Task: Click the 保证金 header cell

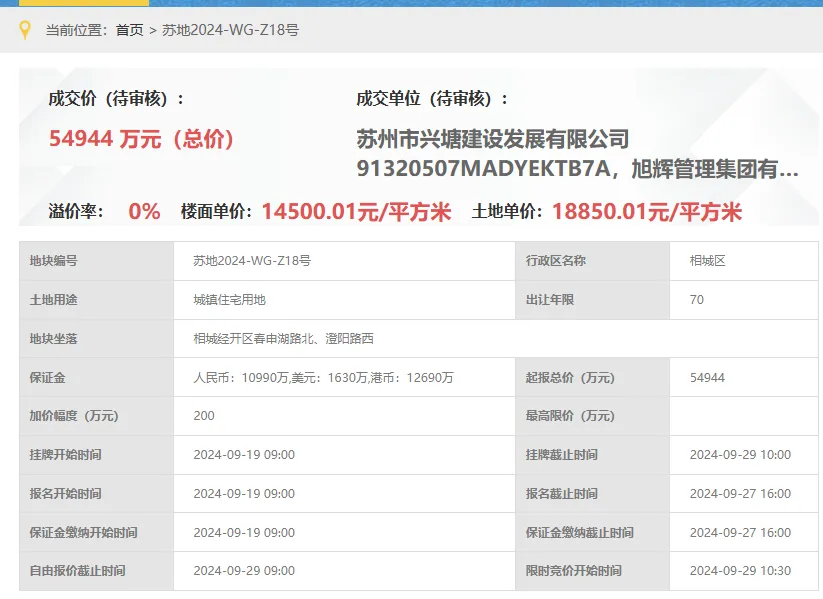Action: pyautogui.click(x=97, y=377)
